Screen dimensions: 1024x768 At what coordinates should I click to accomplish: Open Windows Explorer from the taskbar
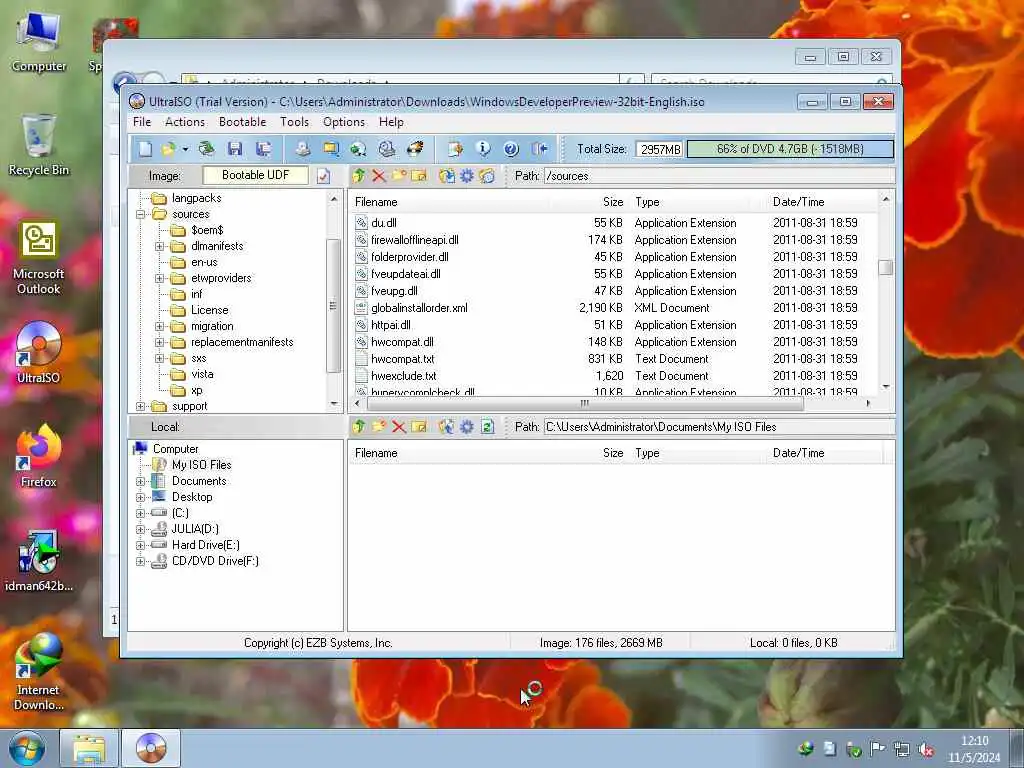click(89, 748)
